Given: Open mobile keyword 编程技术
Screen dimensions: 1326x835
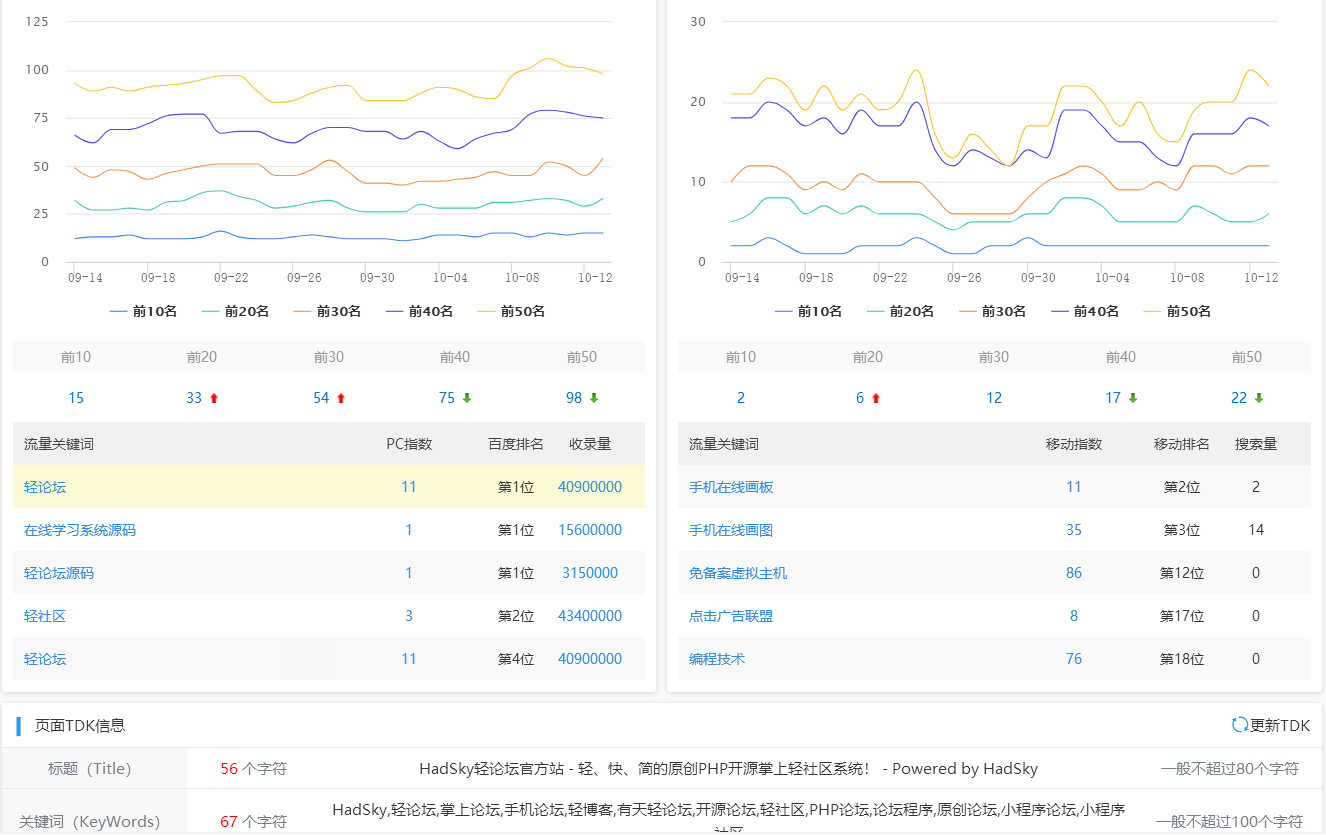Looking at the screenshot, I should 717,659.
